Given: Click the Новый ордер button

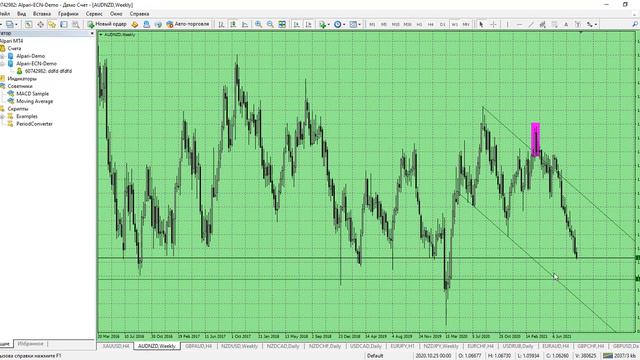Looking at the screenshot, I should pos(107,24).
